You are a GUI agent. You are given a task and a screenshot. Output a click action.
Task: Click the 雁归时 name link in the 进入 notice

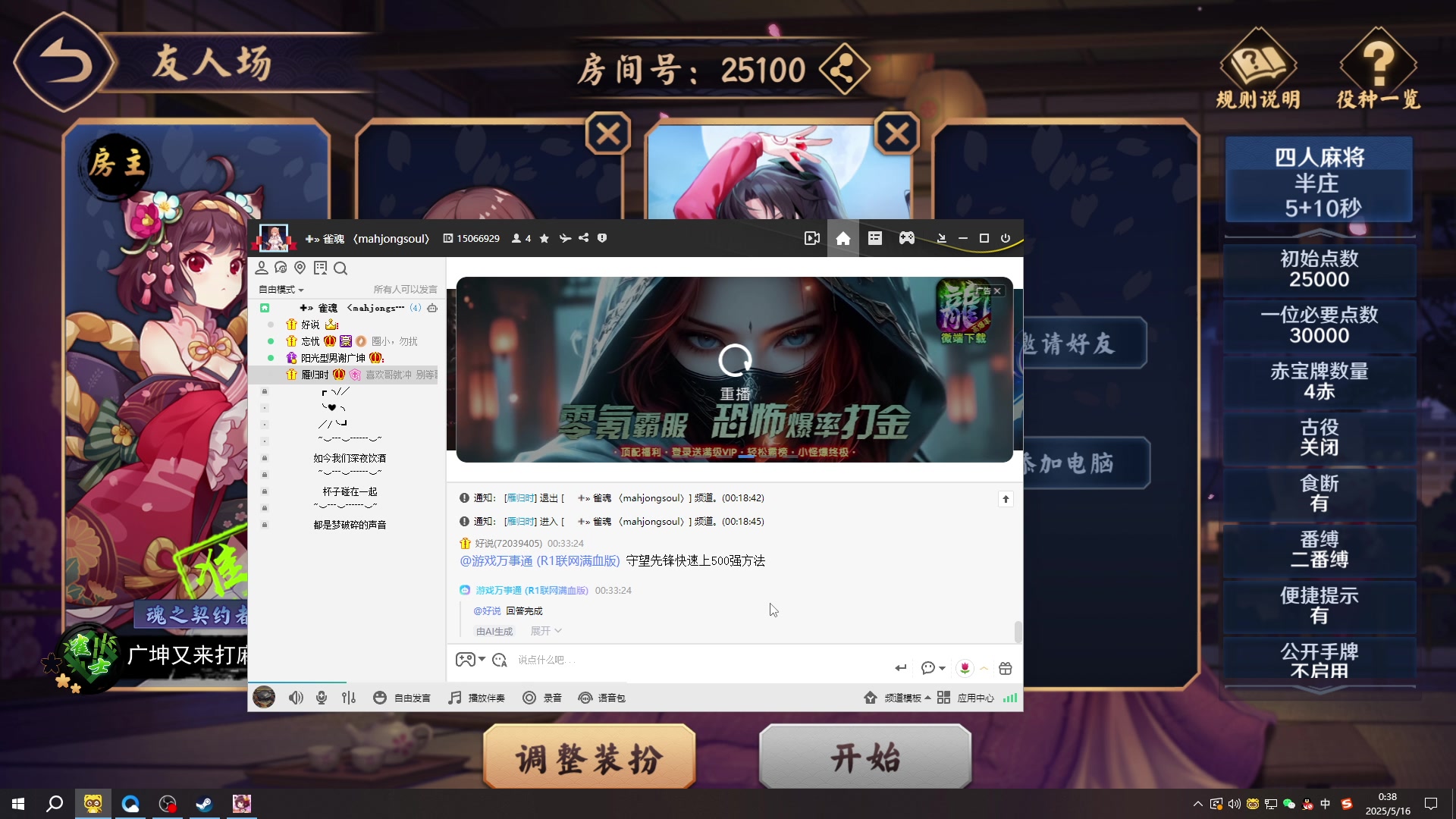[x=520, y=522]
